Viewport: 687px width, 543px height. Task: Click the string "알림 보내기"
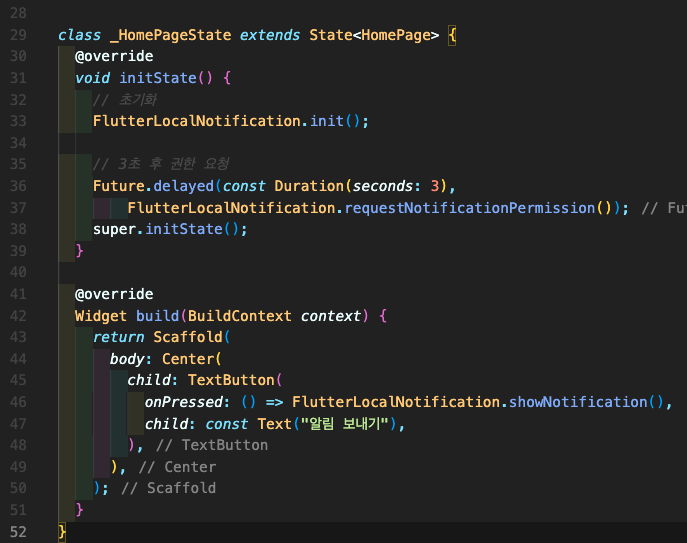pyautogui.click(x=345, y=424)
